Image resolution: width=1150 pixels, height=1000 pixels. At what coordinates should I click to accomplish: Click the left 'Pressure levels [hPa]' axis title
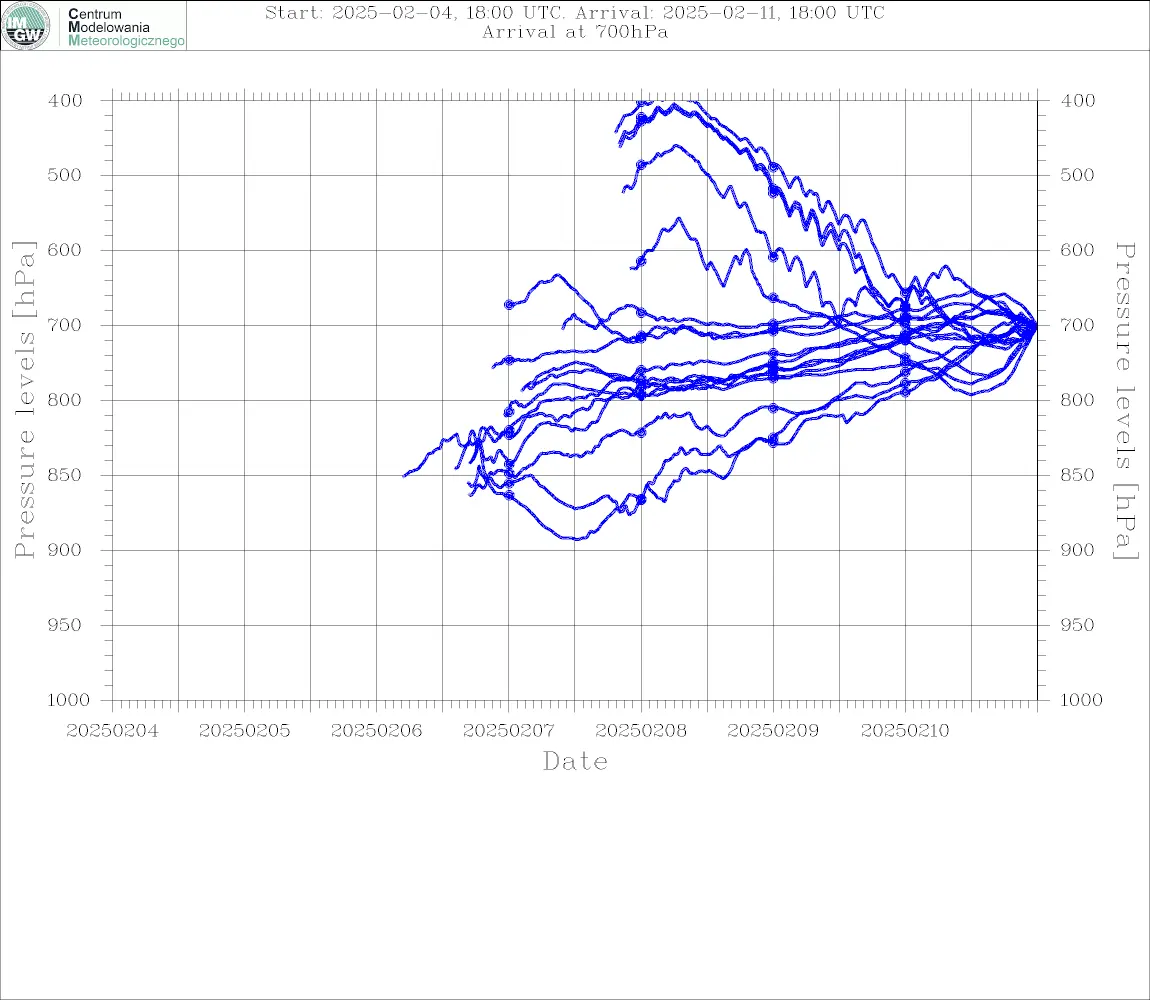coord(24,400)
